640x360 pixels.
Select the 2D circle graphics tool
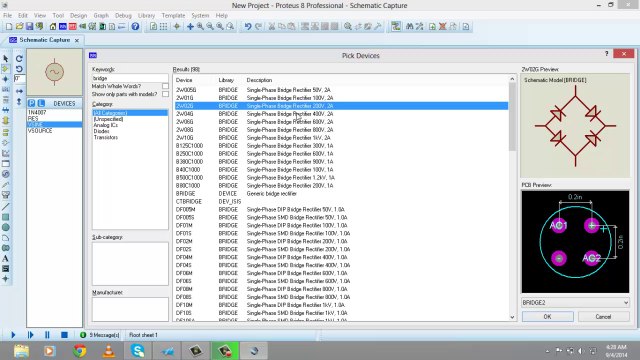5,227
